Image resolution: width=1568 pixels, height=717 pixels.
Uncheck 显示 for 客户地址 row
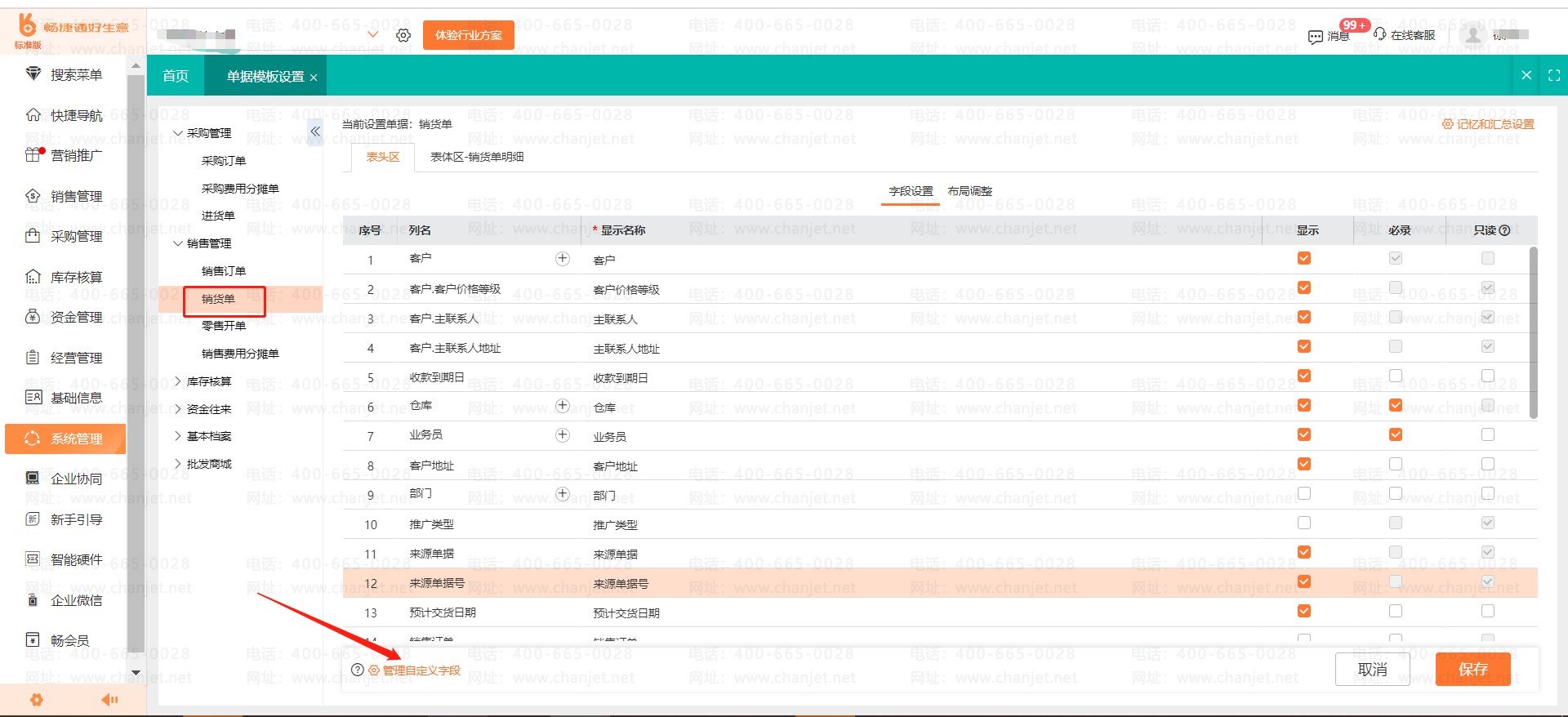pyautogui.click(x=1304, y=464)
